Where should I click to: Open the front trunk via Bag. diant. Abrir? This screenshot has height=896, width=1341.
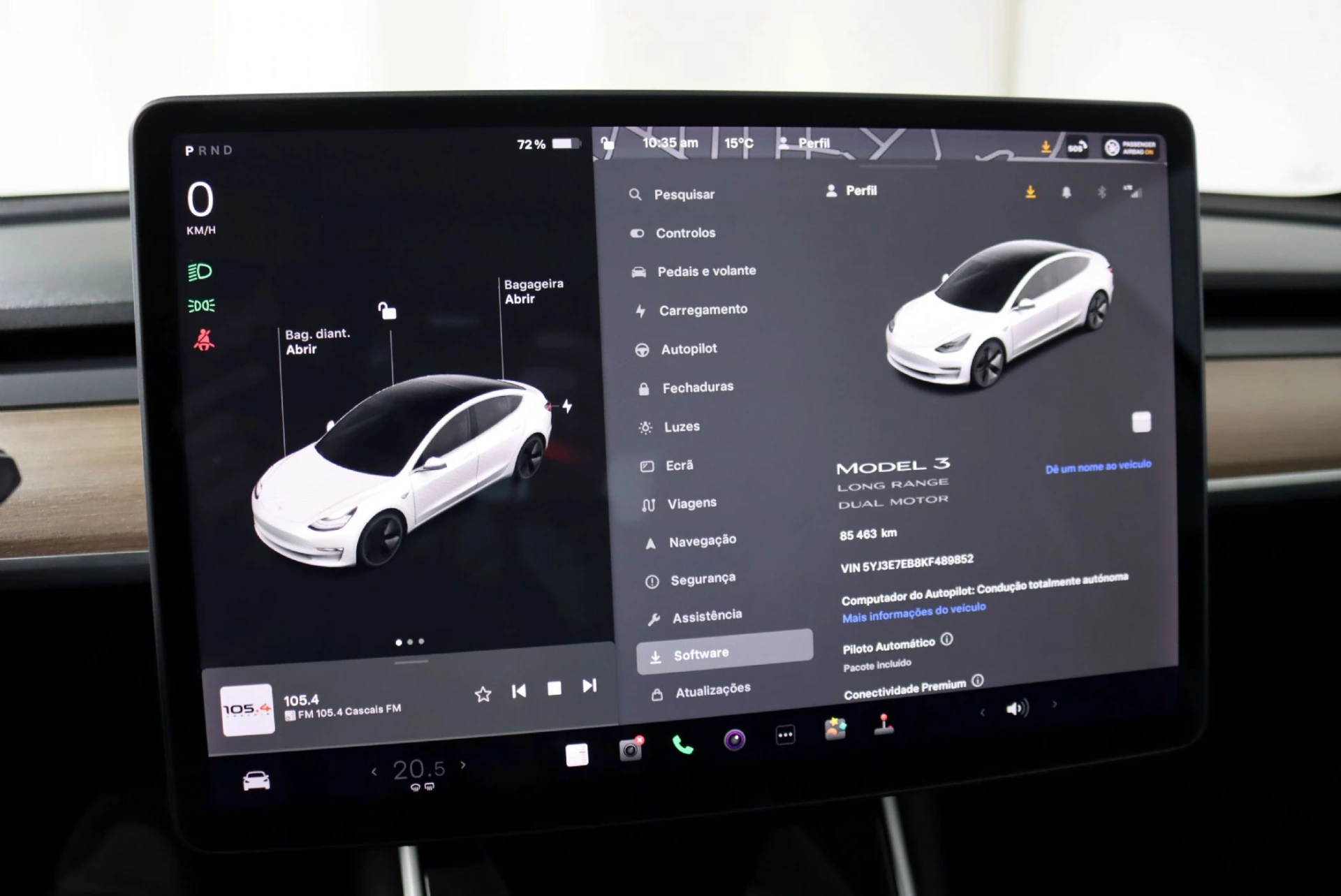click(x=317, y=341)
